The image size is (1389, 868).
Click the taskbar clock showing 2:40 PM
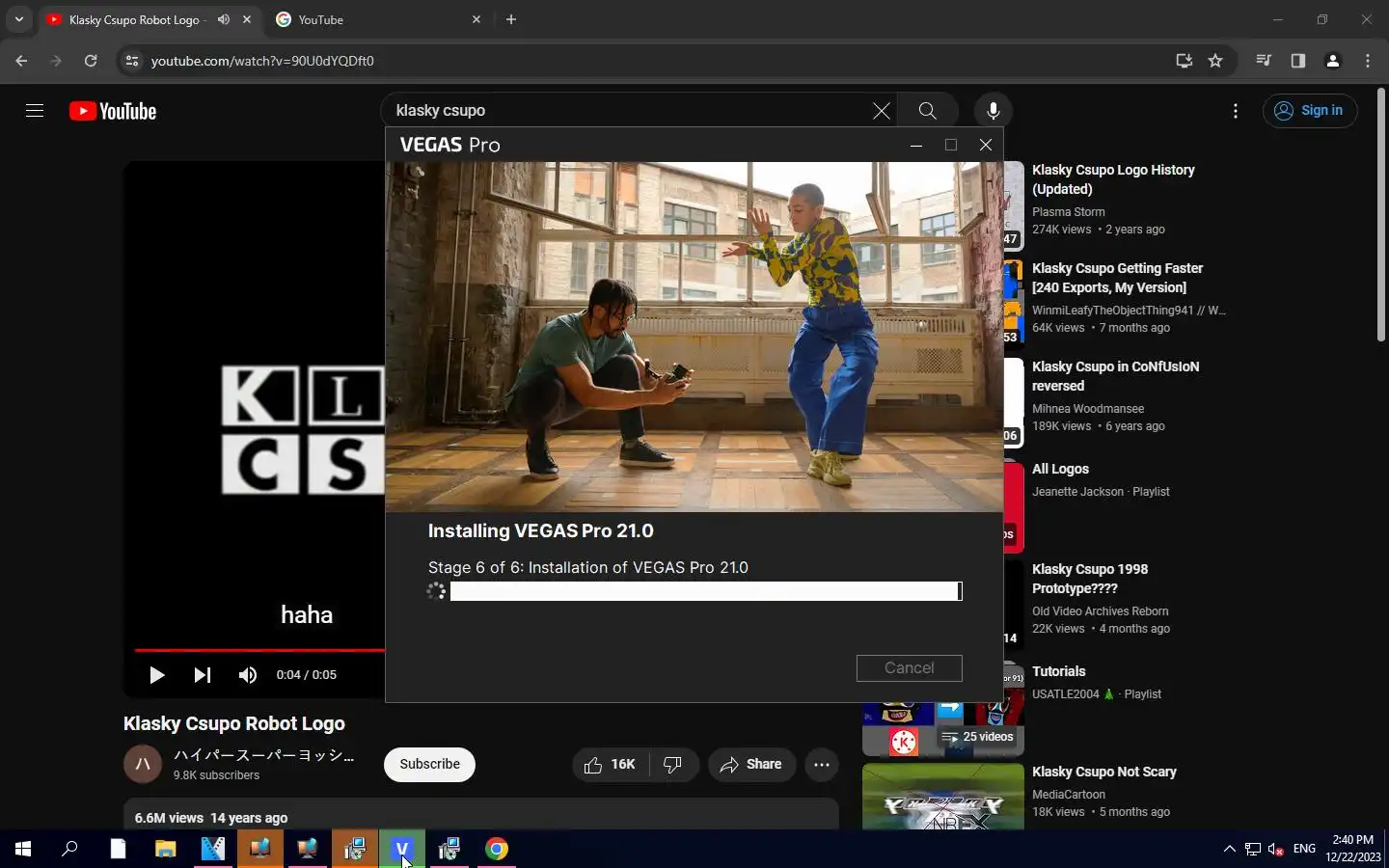[1352, 849]
